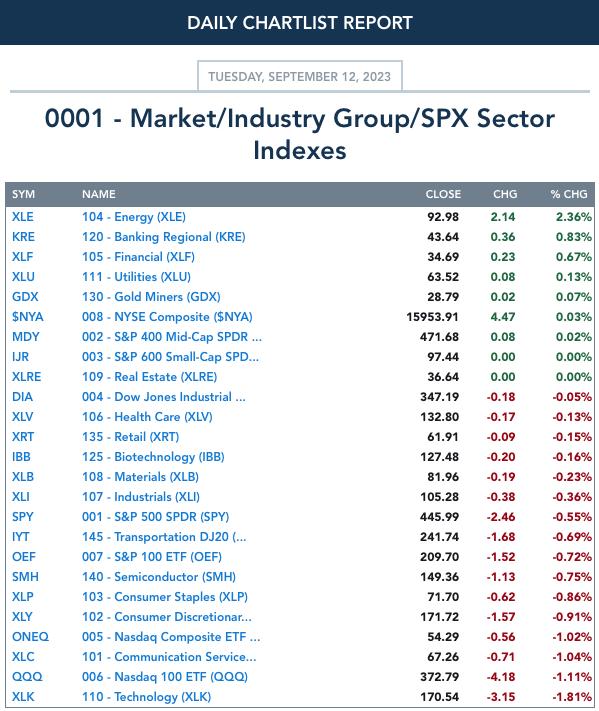Screen dimensions: 599x711
Task: Click the IJR ticker symbol
Action: coord(20,357)
